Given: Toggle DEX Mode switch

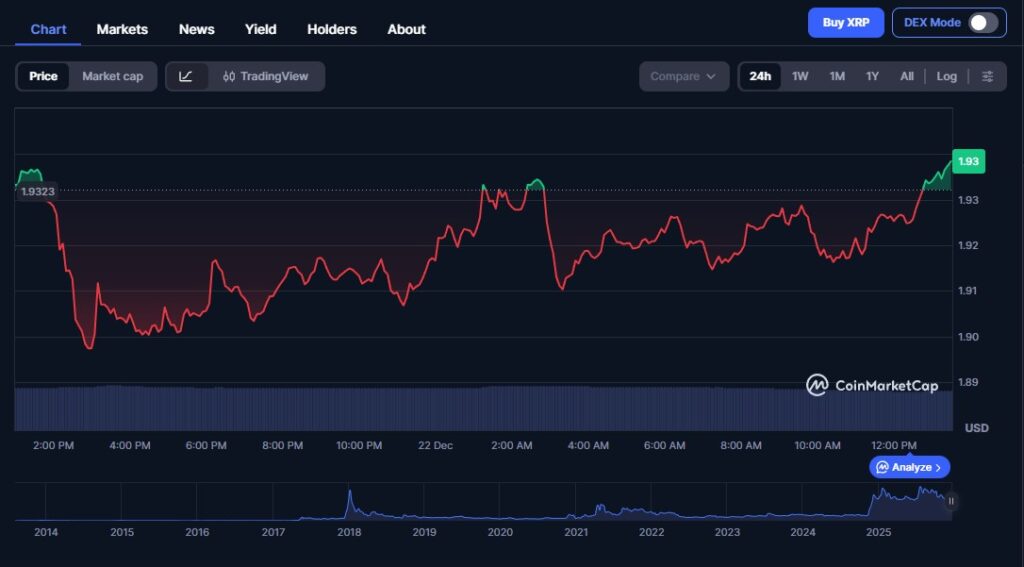Looking at the screenshot, I should click(983, 23).
